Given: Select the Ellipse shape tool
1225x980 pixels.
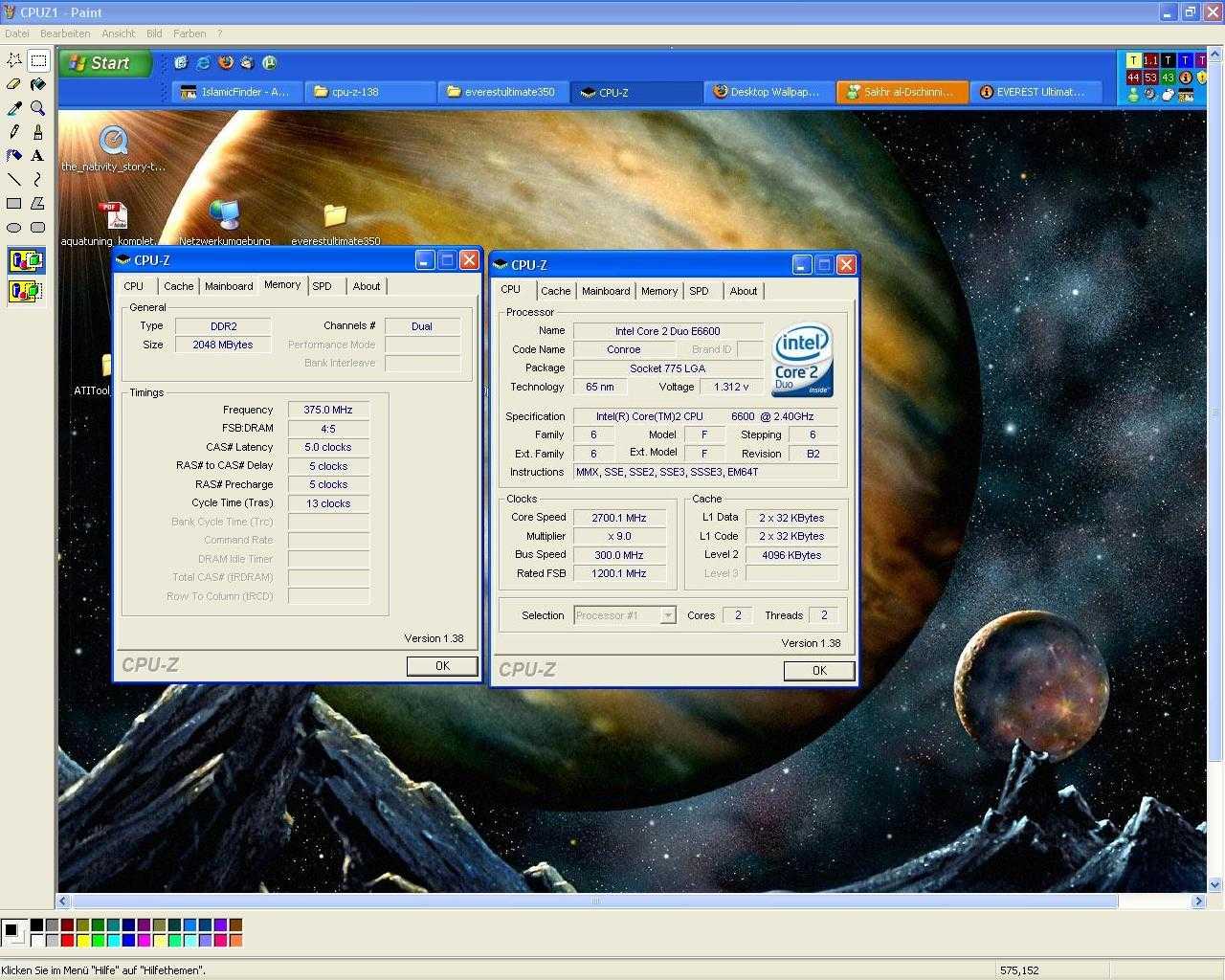Looking at the screenshot, I should (14, 227).
